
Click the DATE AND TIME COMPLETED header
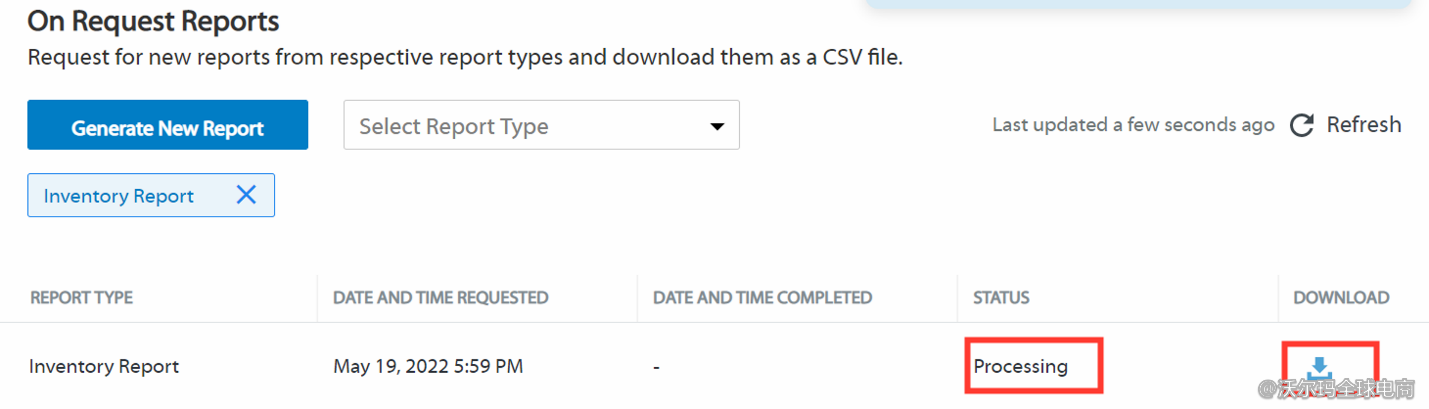coord(762,298)
